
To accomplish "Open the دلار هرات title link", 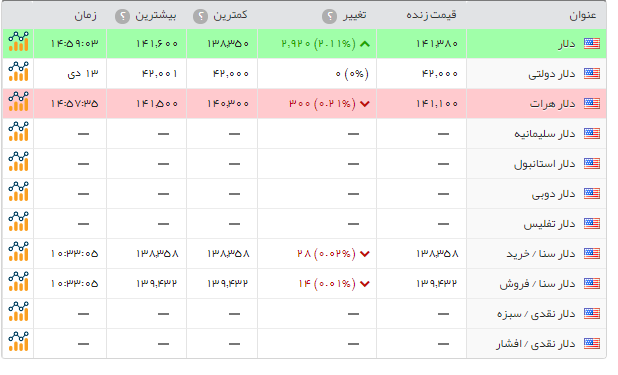I will [552, 104].
